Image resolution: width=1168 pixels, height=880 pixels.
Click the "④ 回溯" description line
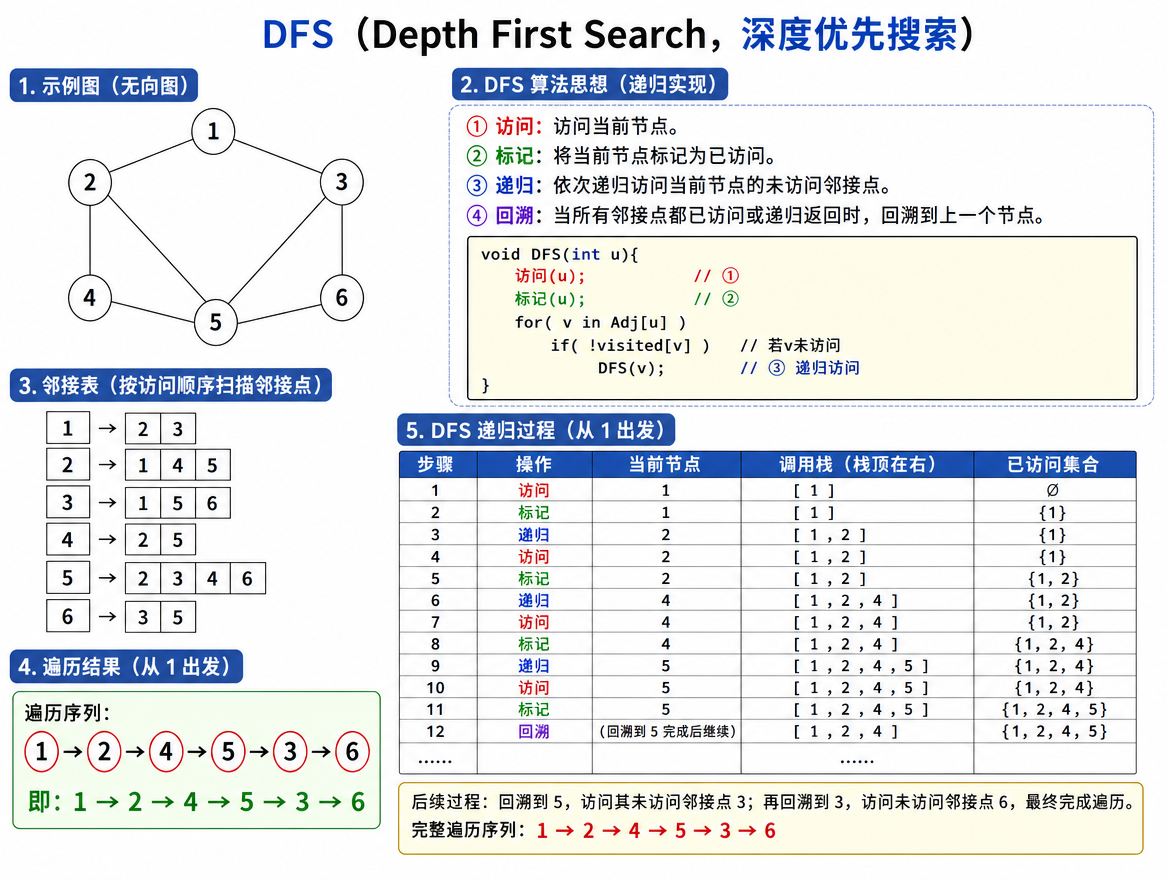pyautogui.click(x=757, y=215)
